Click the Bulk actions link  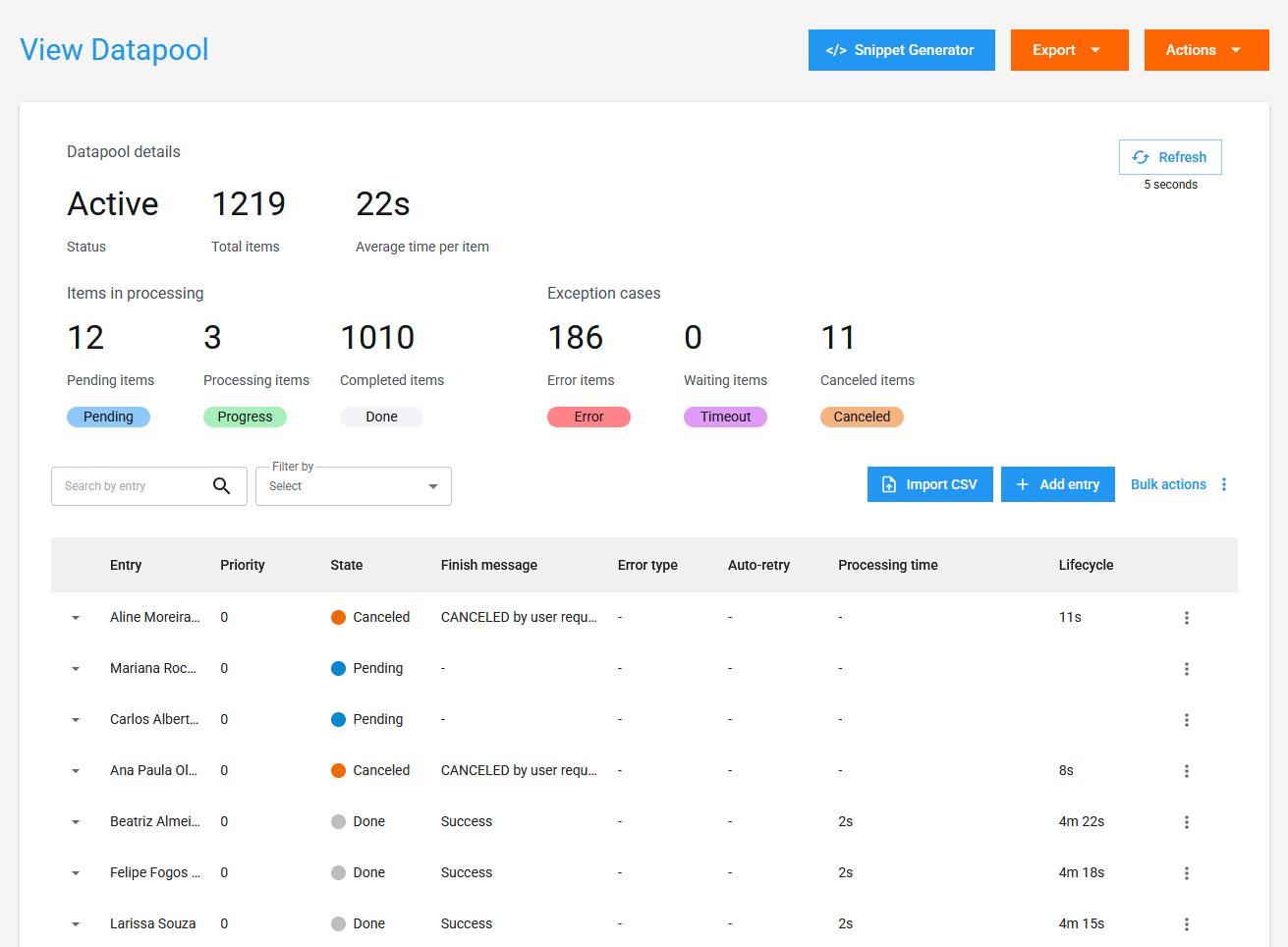point(1168,483)
